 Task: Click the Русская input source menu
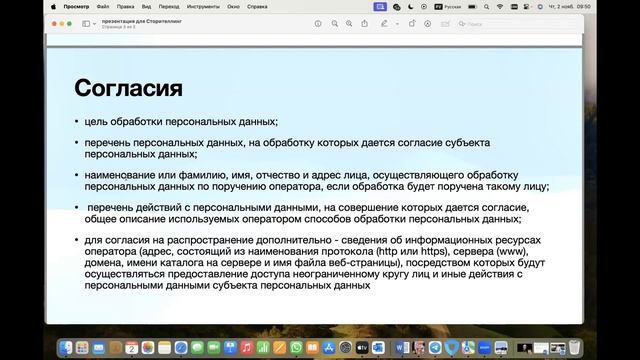coord(448,7)
